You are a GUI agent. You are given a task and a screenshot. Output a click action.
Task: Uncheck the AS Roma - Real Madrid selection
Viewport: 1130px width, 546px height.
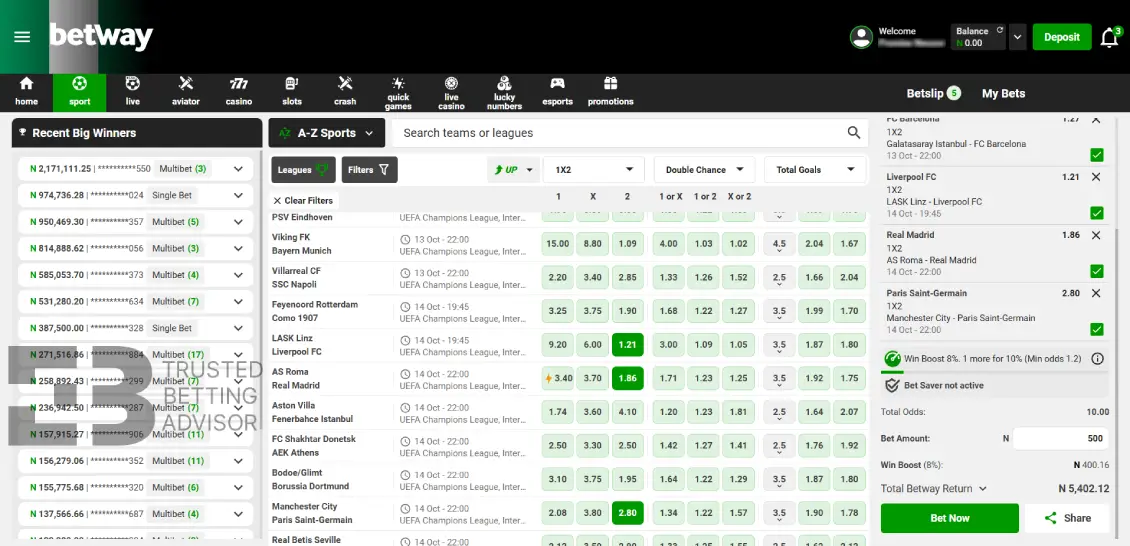pos(1097,272)
